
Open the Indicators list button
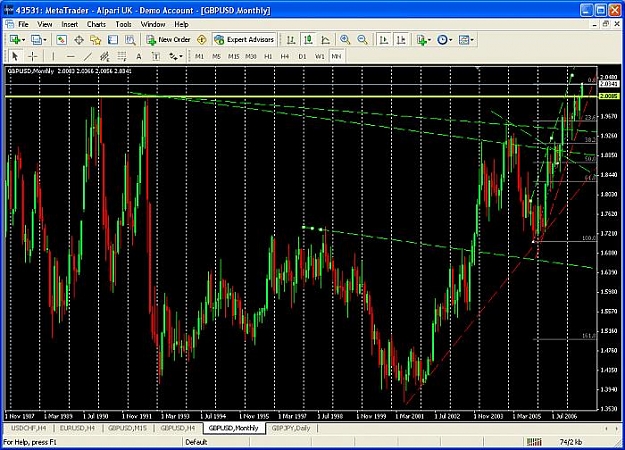coord(421,40)
